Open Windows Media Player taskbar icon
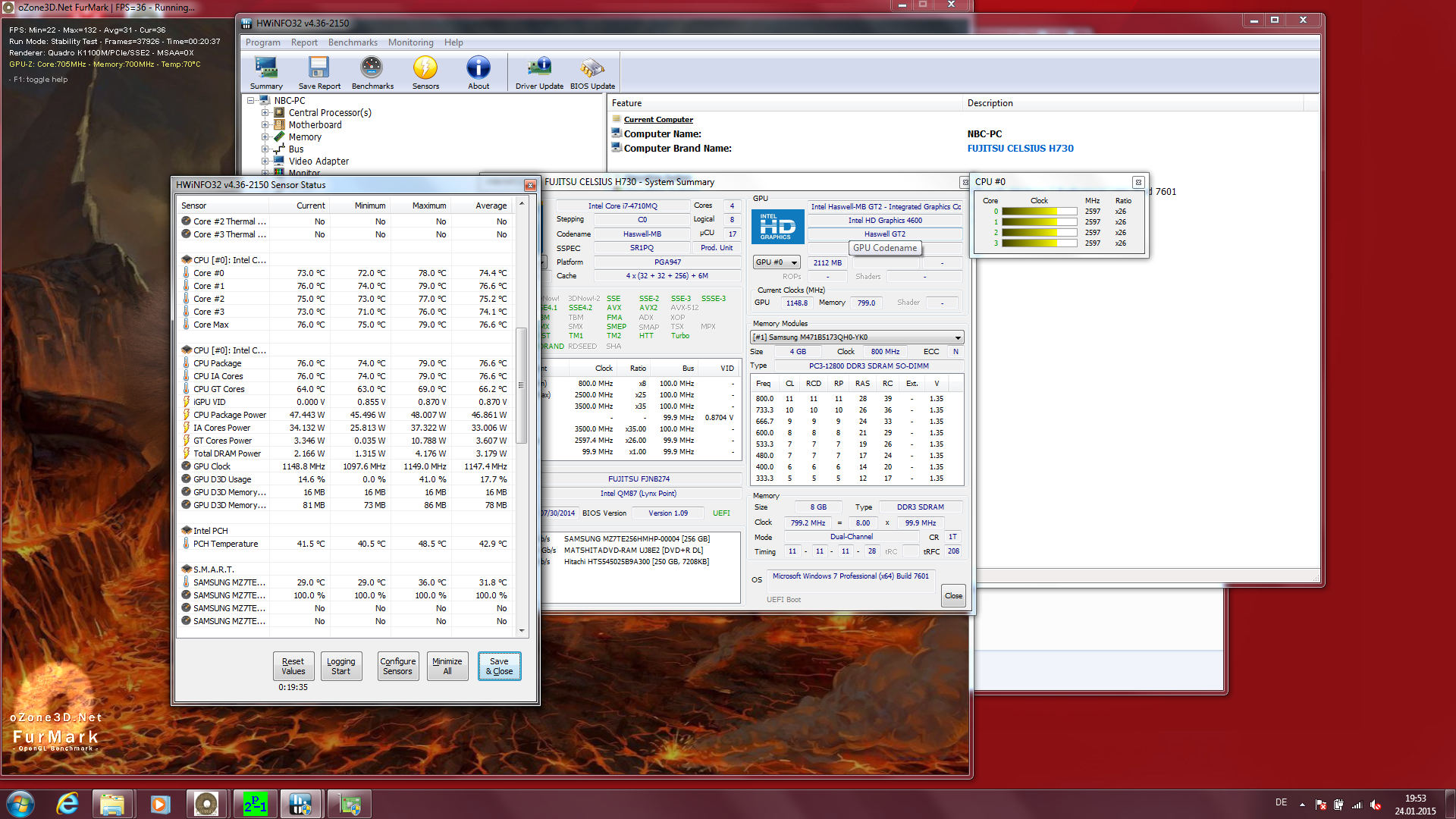Image resolution: width=1456 pixels, height=819 pixels. click(x=160, y=804)
